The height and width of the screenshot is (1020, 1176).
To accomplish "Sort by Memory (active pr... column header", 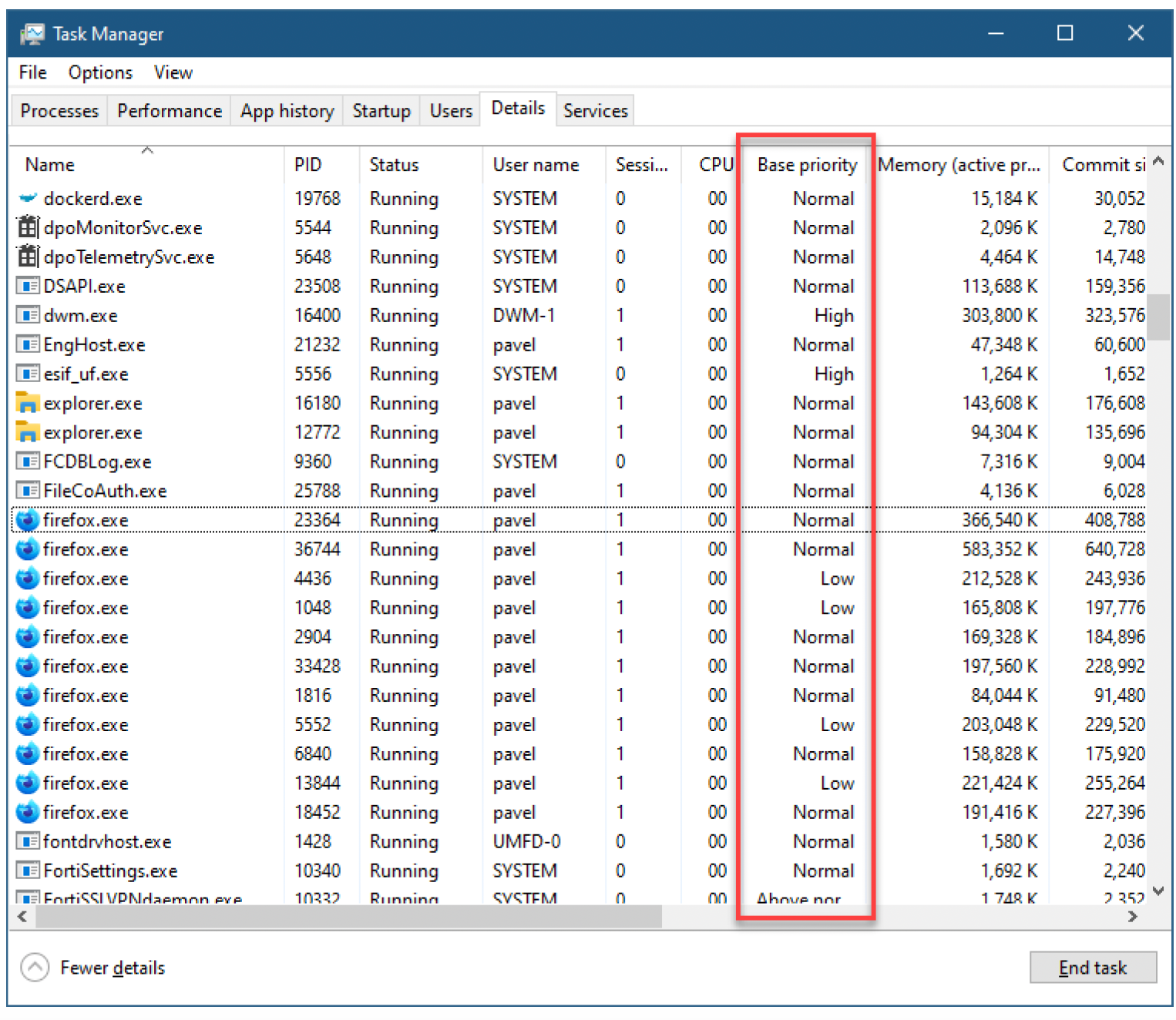I will click(x=958, y=164).
